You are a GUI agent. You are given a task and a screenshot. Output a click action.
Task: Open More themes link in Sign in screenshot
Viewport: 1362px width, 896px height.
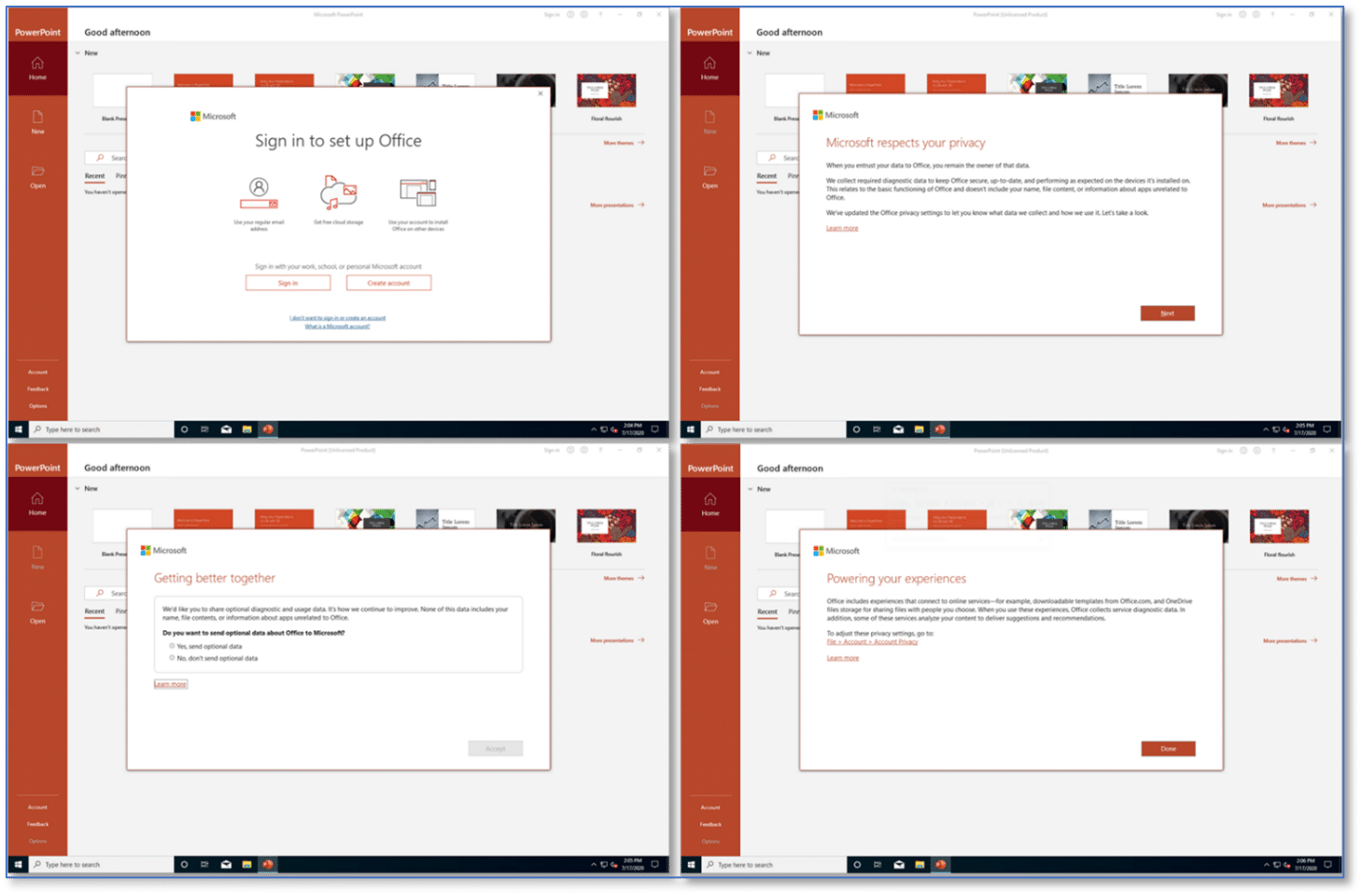624,143
